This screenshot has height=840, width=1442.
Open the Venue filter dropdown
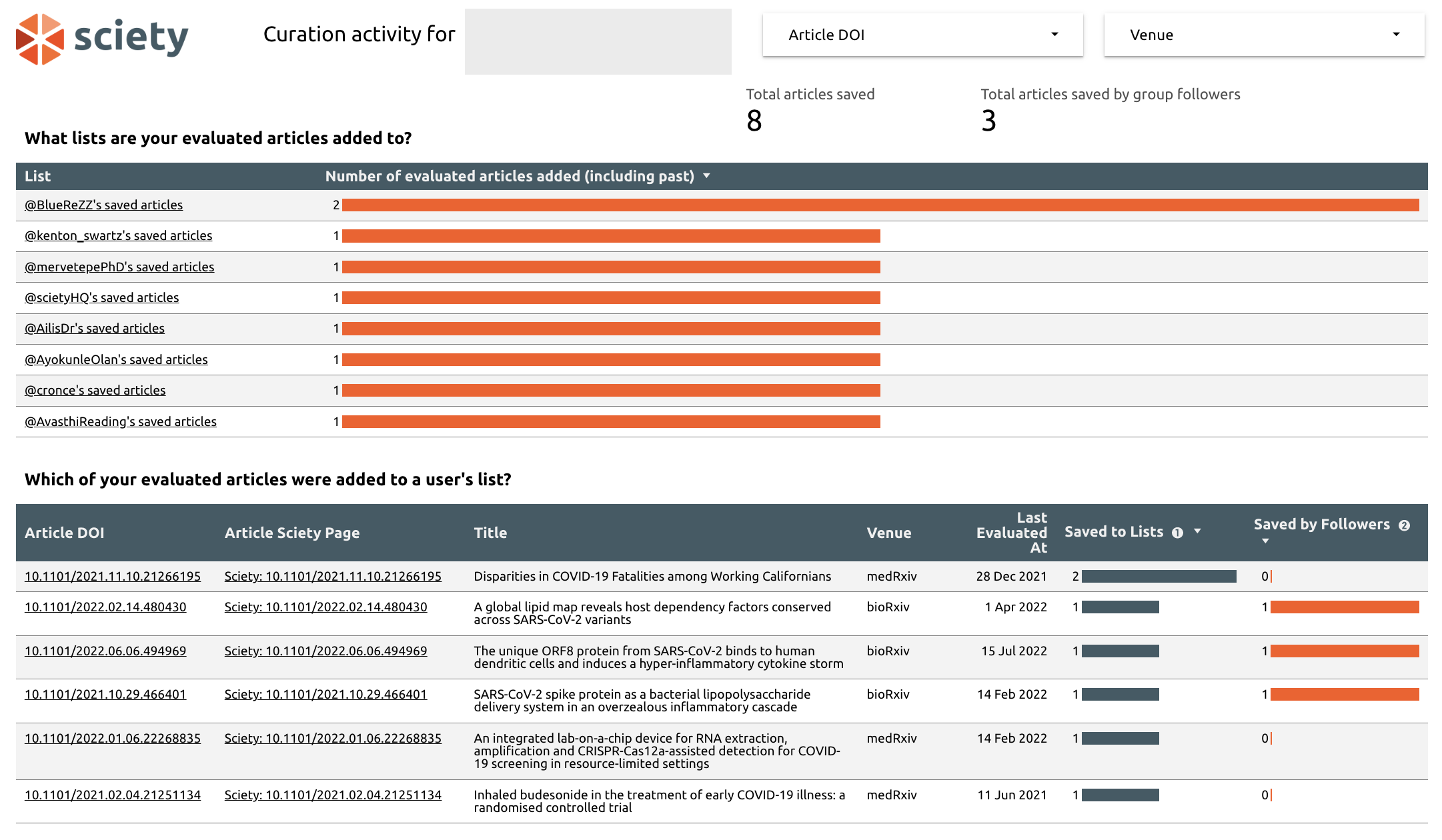pyautogui.click(x=1263, y=35)
